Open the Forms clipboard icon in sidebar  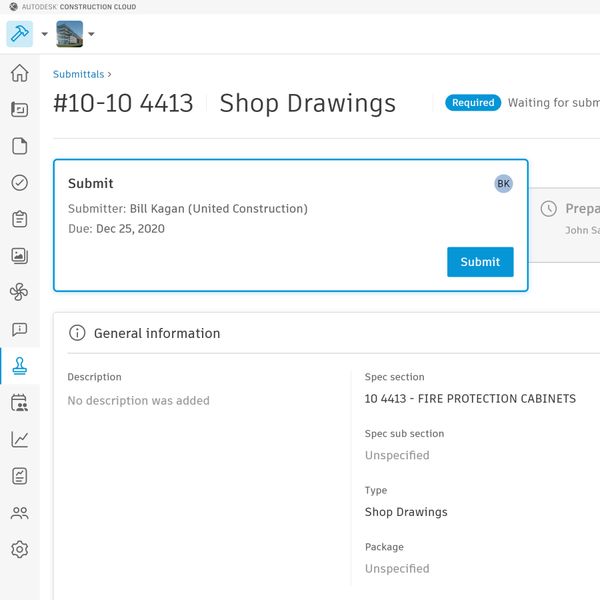pos(20,219)
